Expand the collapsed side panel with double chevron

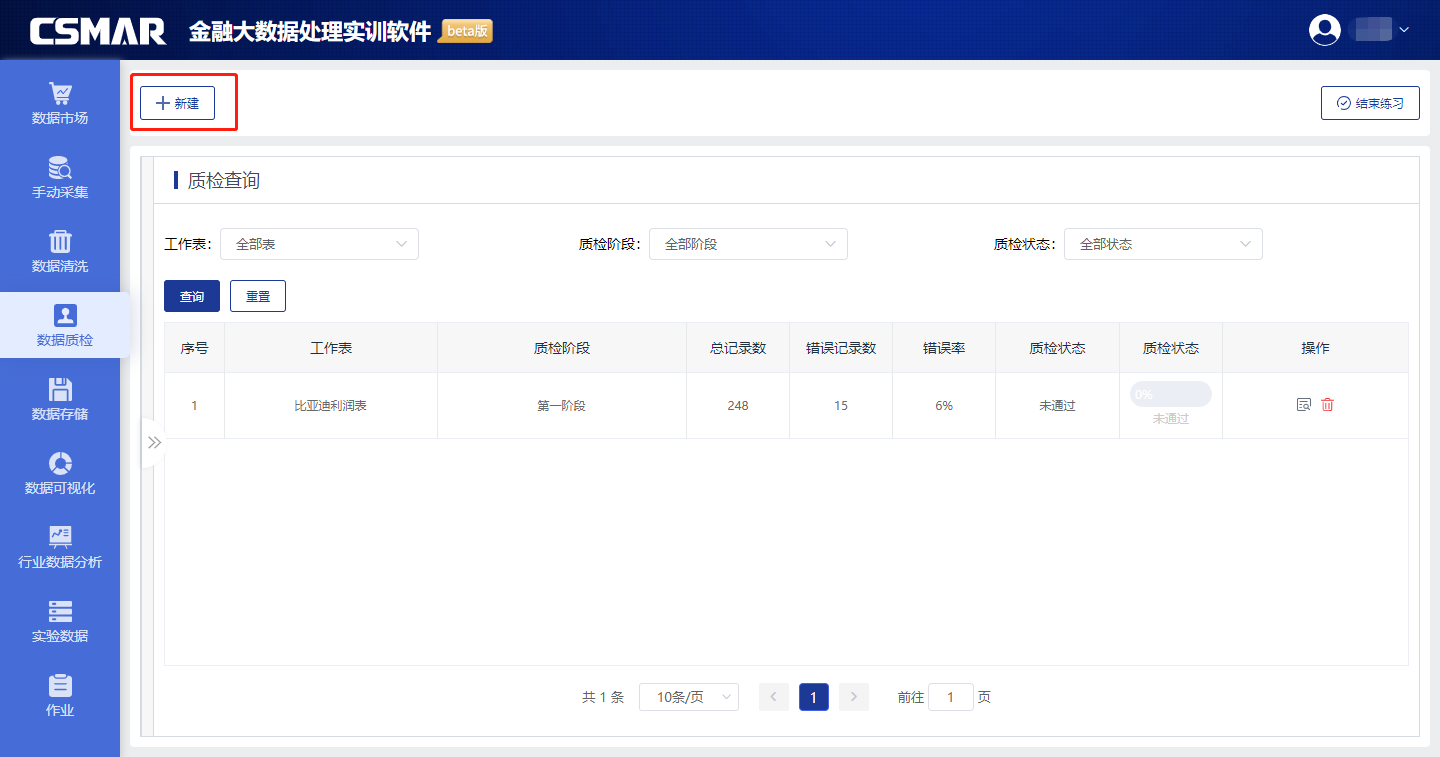click(154, 442)
